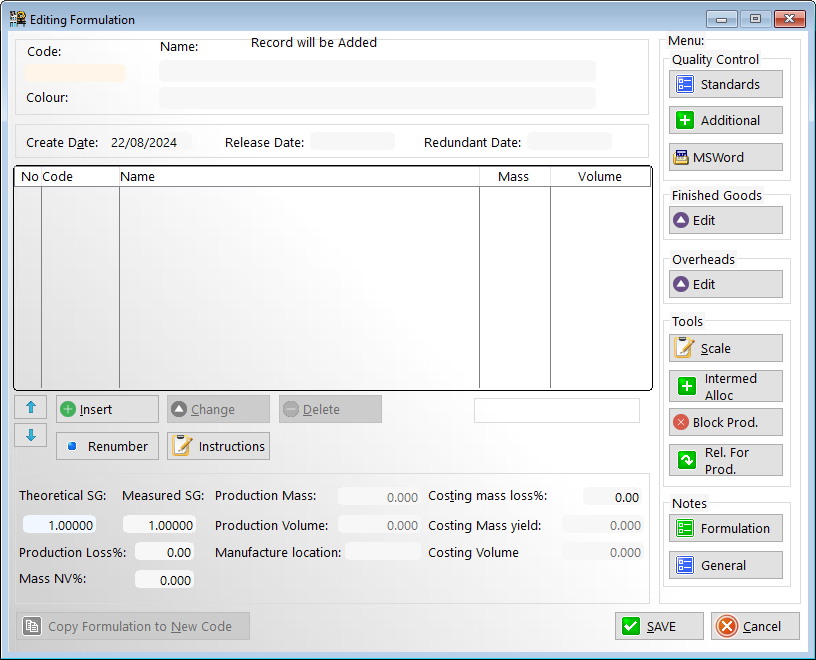Click the move-up arrow icon
Viewport: 816px width, 660px height.
click(30, 407)
